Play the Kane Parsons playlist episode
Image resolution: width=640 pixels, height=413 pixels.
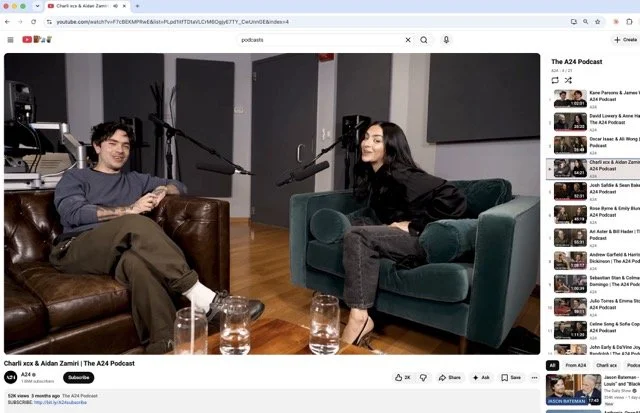point(593,99)
